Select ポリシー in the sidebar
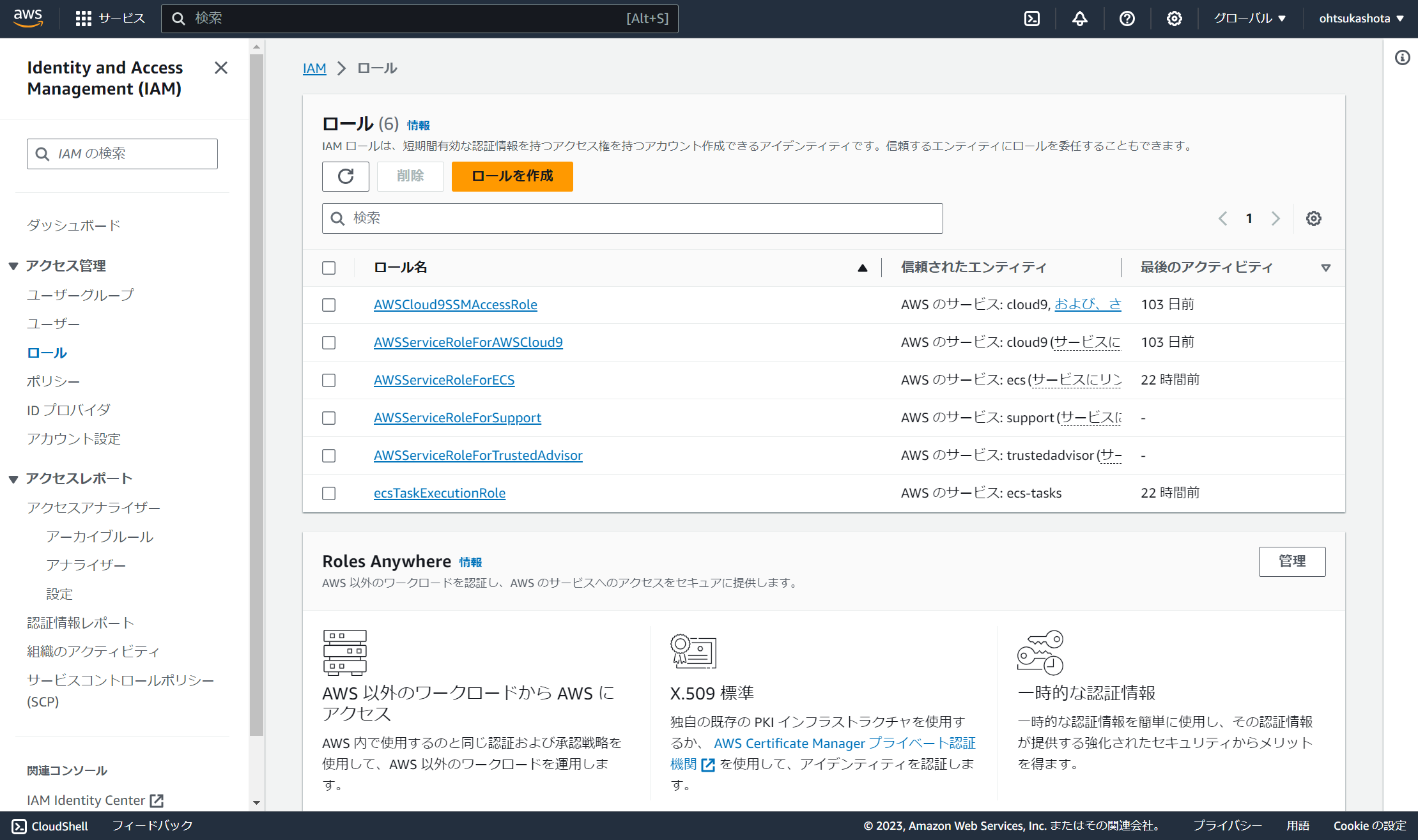1418x840 pixels. click(x=53, y=381)
